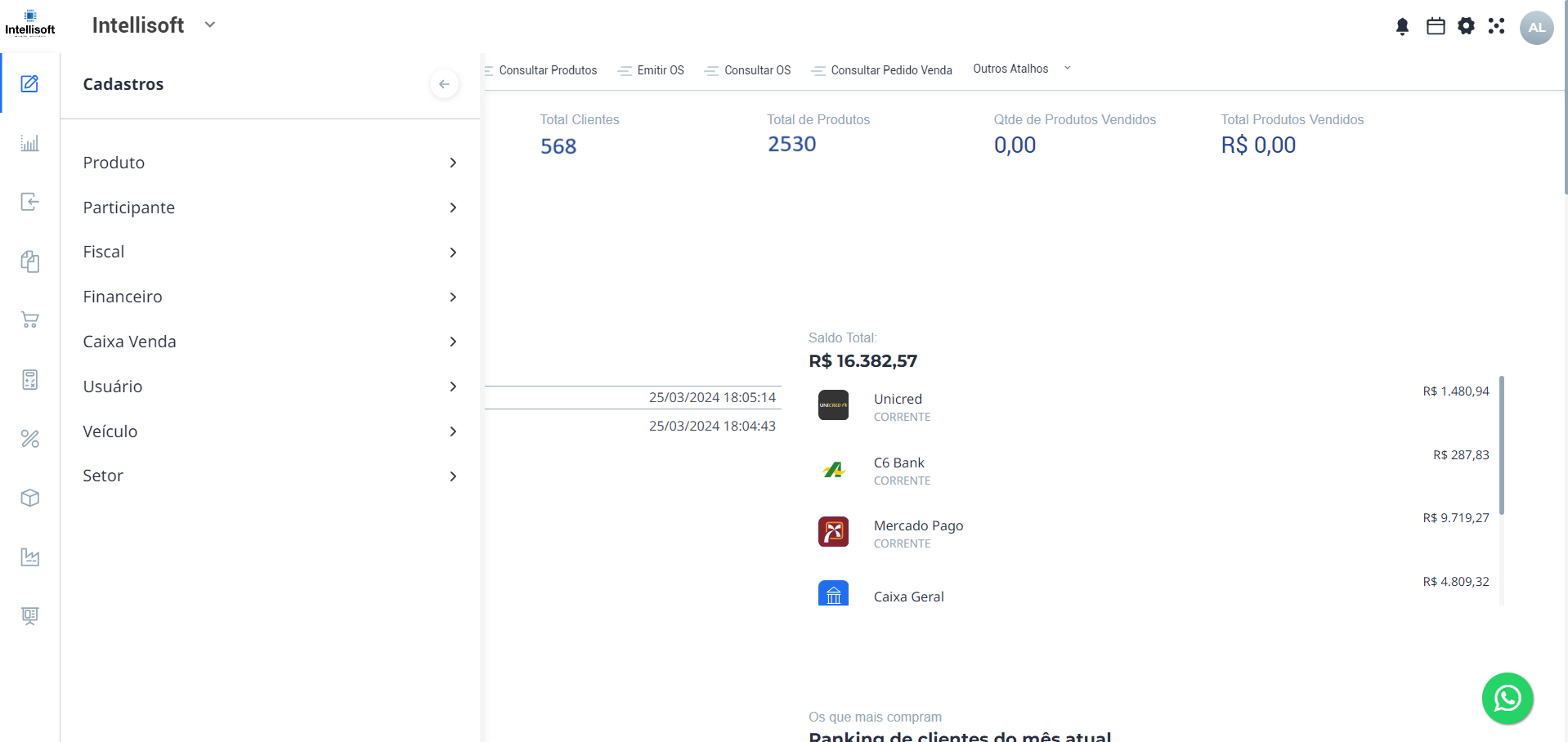Image resolution: width=1568 pixels, height=742 pixels.
Task: Click the R$ 1.480,94 balance
Action: coord(1456,391)
